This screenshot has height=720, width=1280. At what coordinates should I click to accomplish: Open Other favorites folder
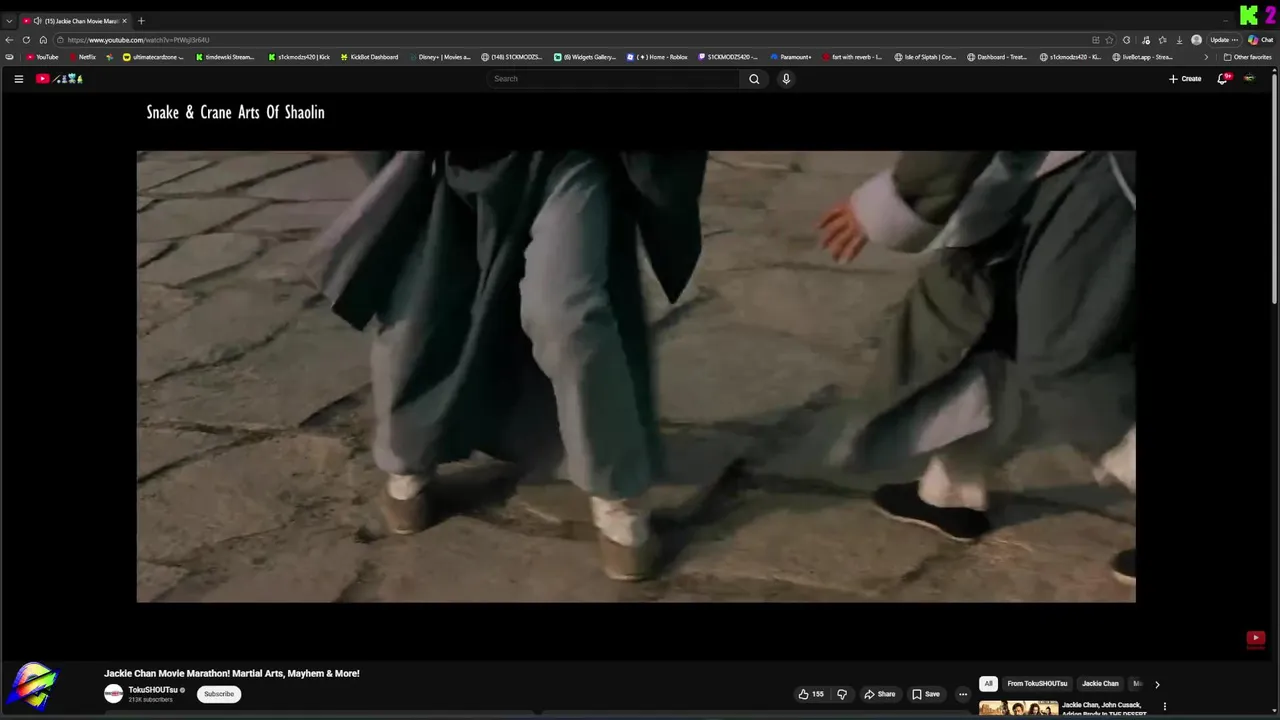point(1248,57)
